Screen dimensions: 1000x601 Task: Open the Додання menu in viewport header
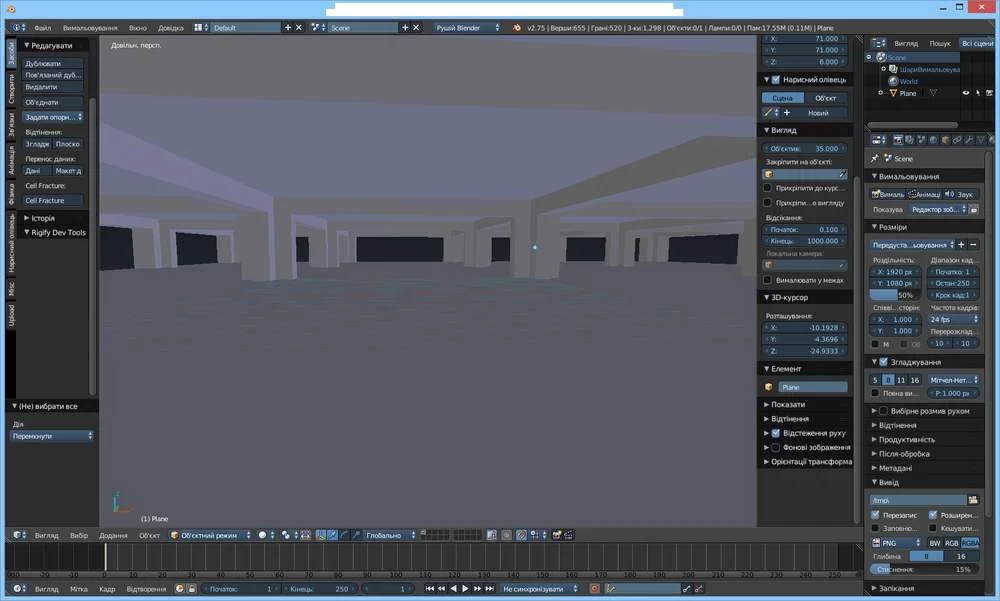pos(113,535)
